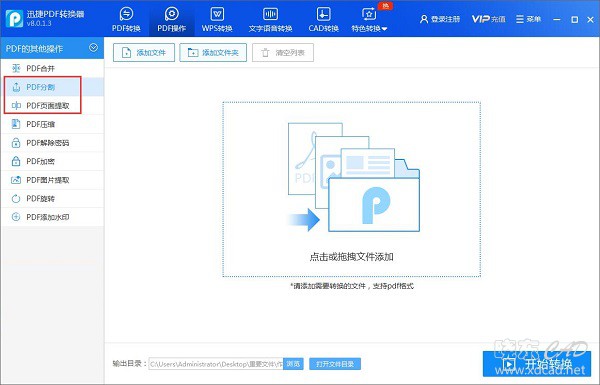
Task: Open the PDF转换 toolbar icon
Action: [126, 19]
